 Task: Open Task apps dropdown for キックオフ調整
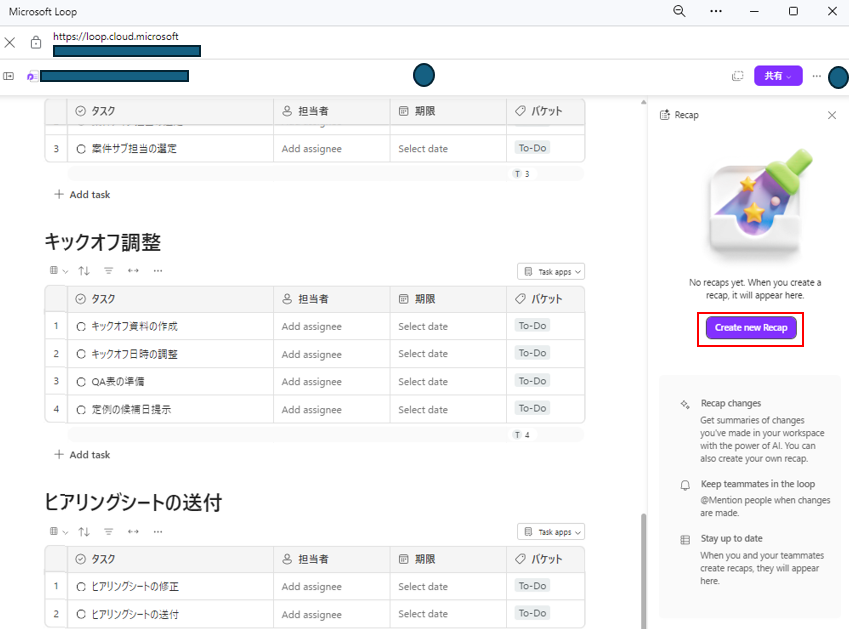tap(551, 270)
